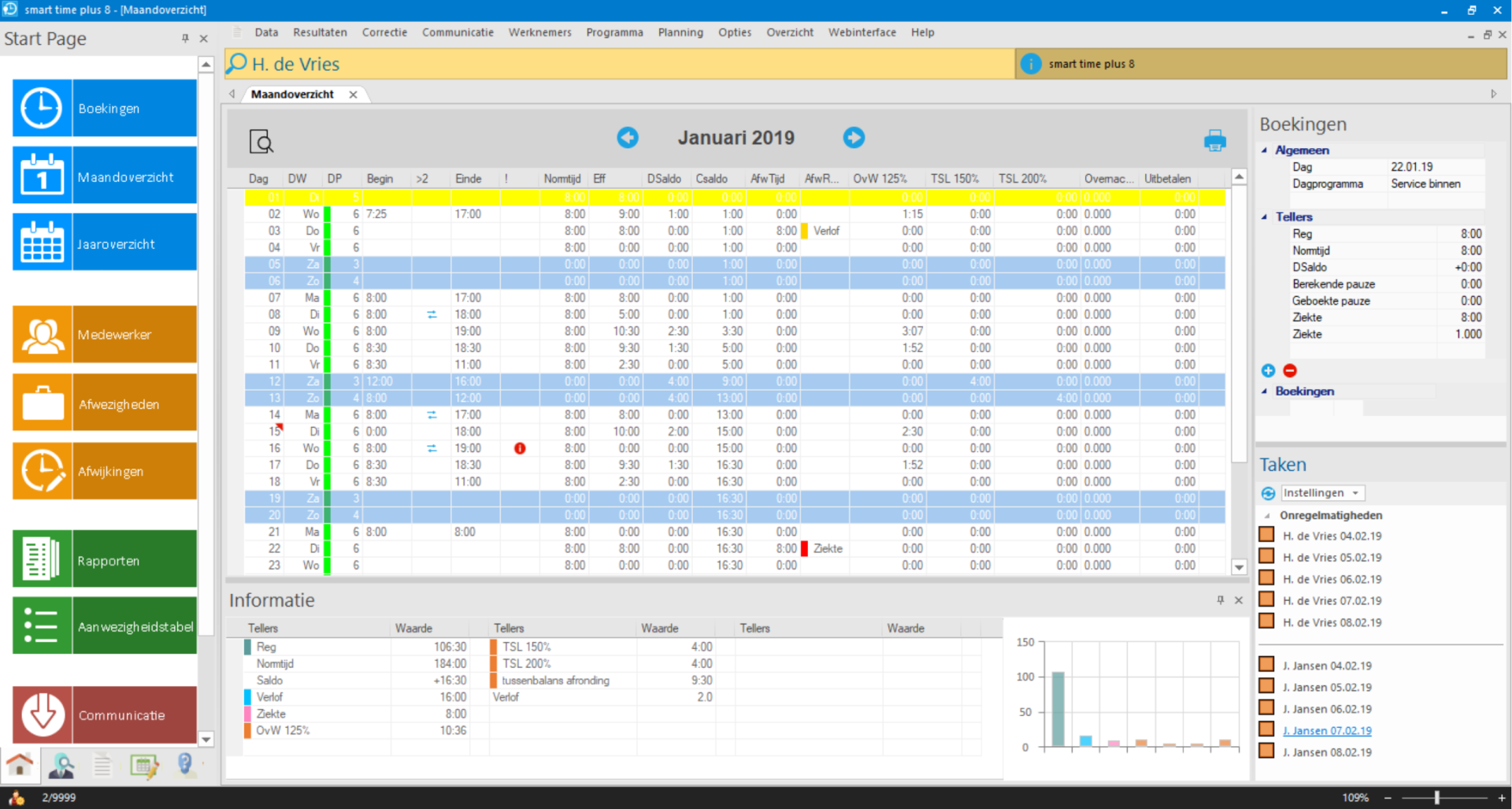Tick checkbox for H. de Vries 04.02.19
This screenshot has height=809, width=1512.
click(1266, 535)
